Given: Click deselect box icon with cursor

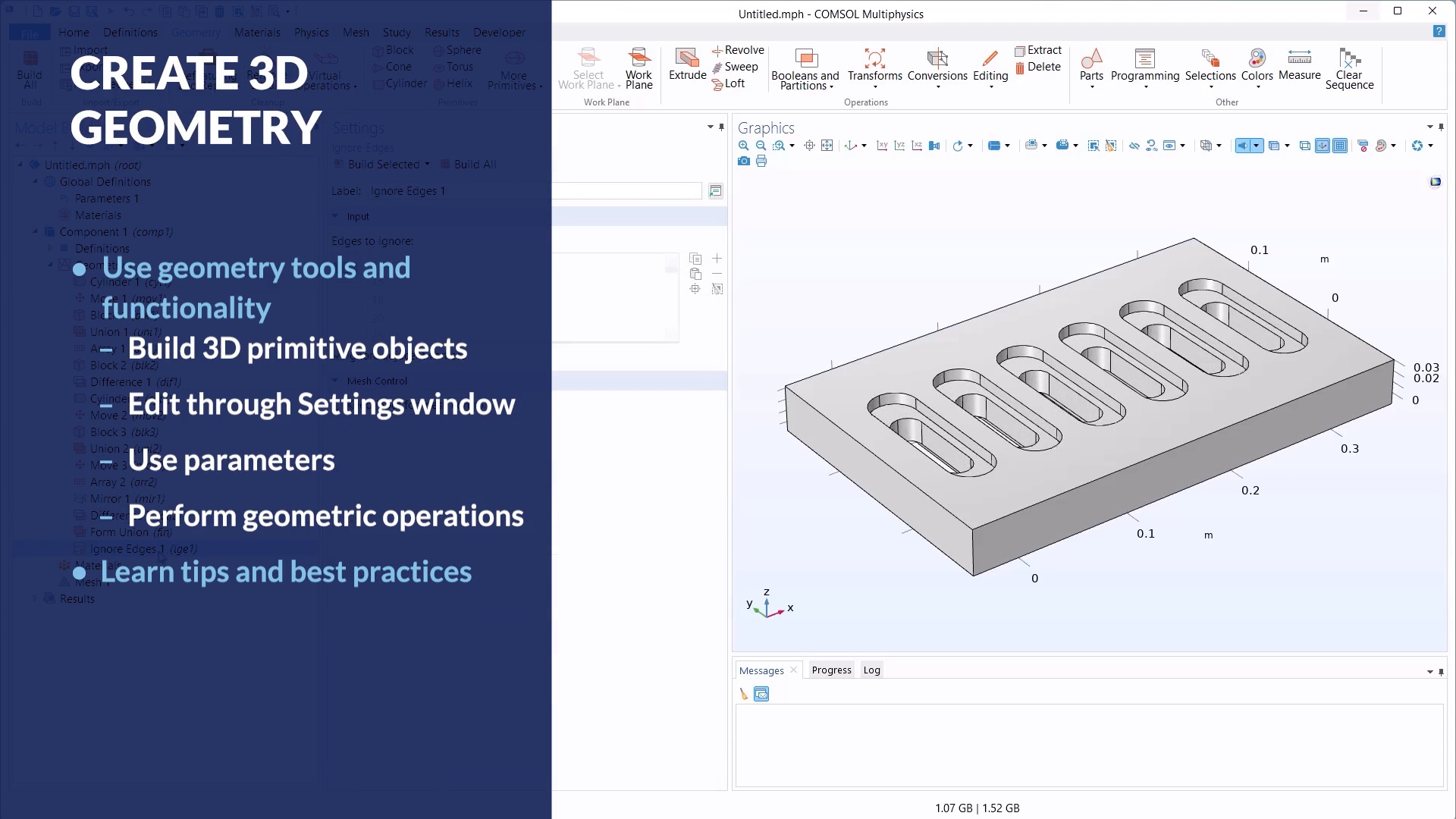Looking at the screenshot, I should pos(1111,146).
